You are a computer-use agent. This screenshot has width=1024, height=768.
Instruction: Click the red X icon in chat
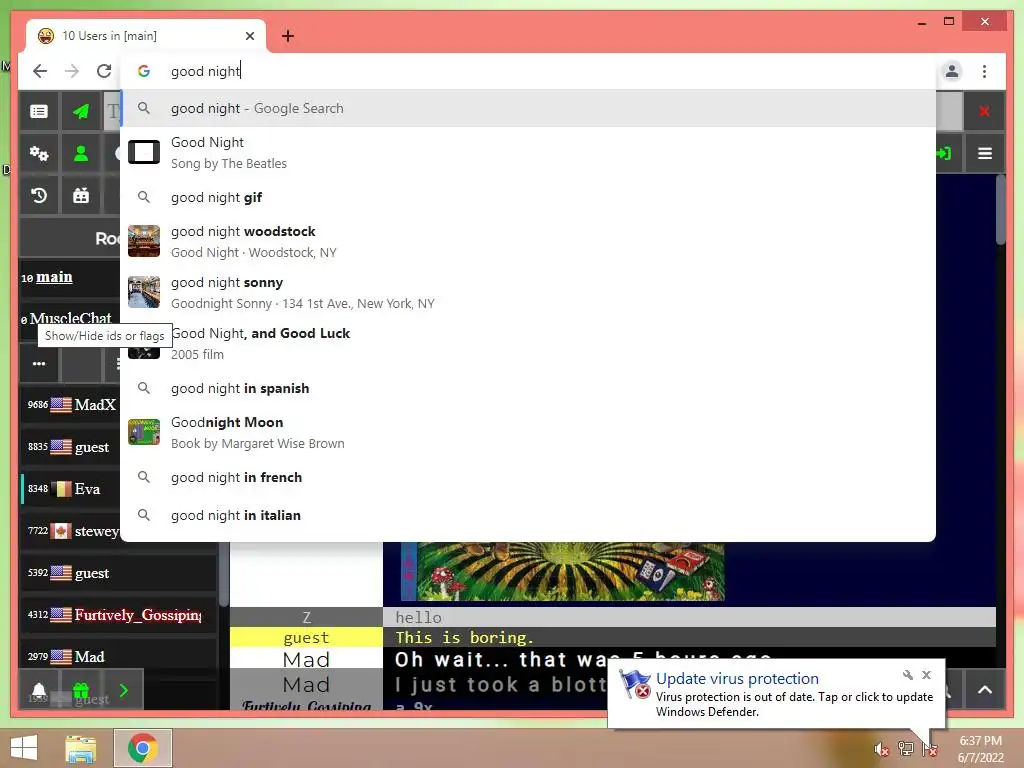point(984,112)
